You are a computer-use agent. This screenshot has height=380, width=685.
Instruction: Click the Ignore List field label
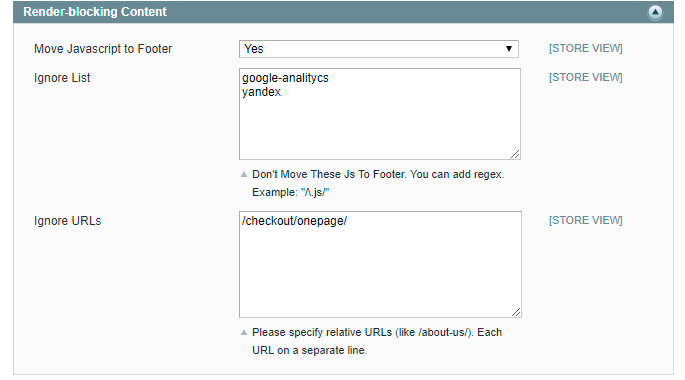(62, 78)
